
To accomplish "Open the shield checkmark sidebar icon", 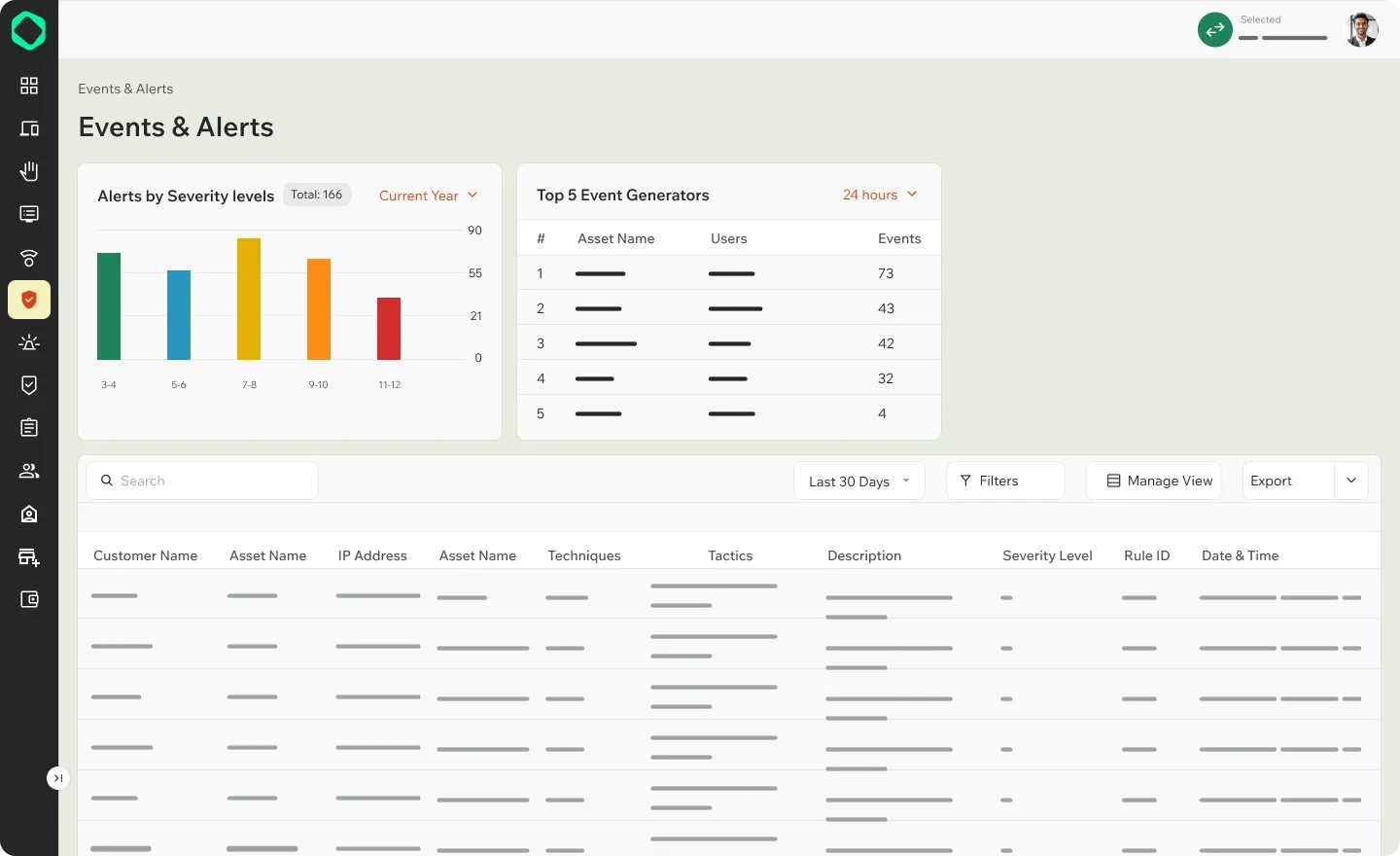I will click(x=29, y=385).
